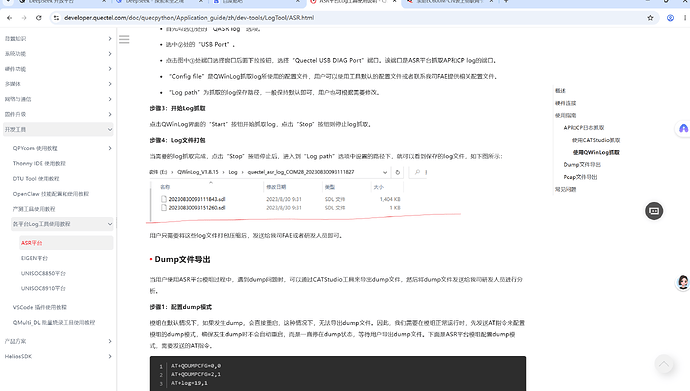Jump to 概述 in table of contents
This screenshot has width=690, height=391.
pyautogui.click(x=560, y=91)
